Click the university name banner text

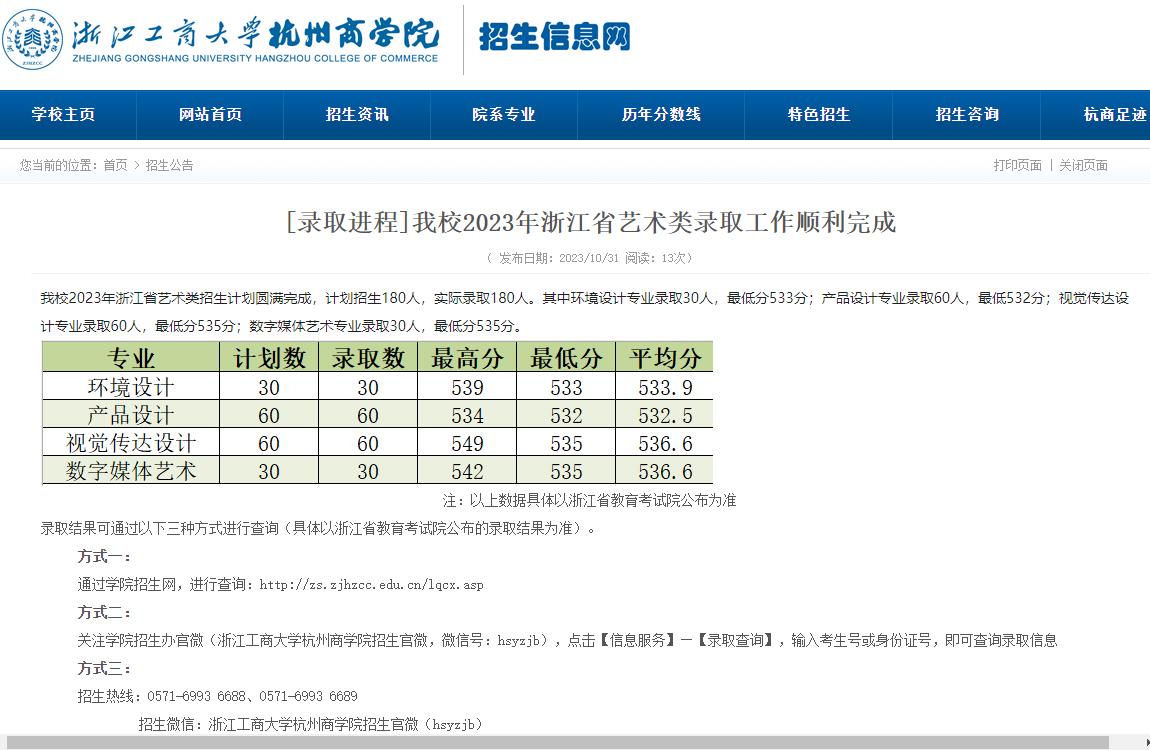point(255,40)
